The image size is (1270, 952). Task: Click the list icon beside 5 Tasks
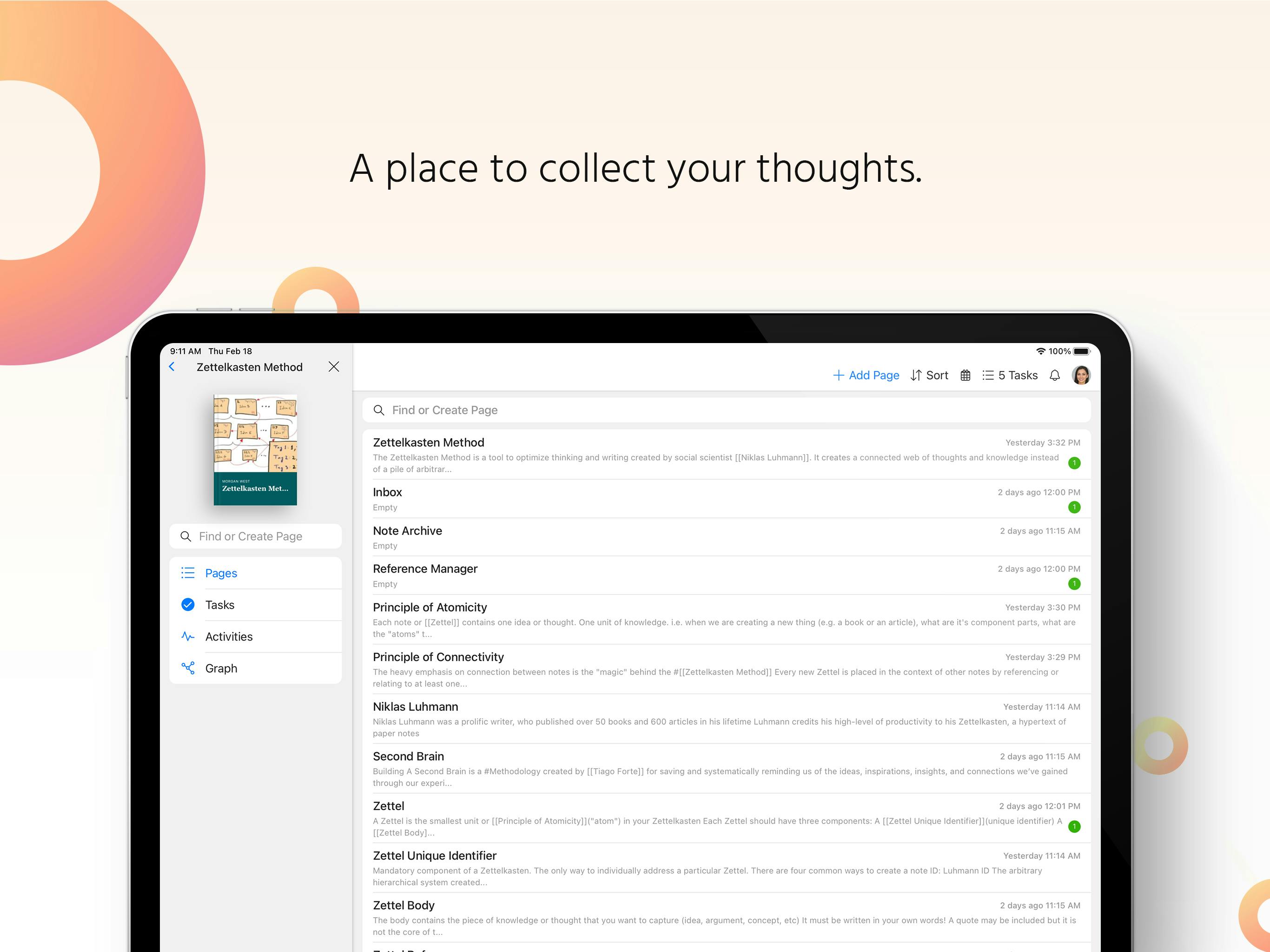pyautogui.click(x=987, y=376)
